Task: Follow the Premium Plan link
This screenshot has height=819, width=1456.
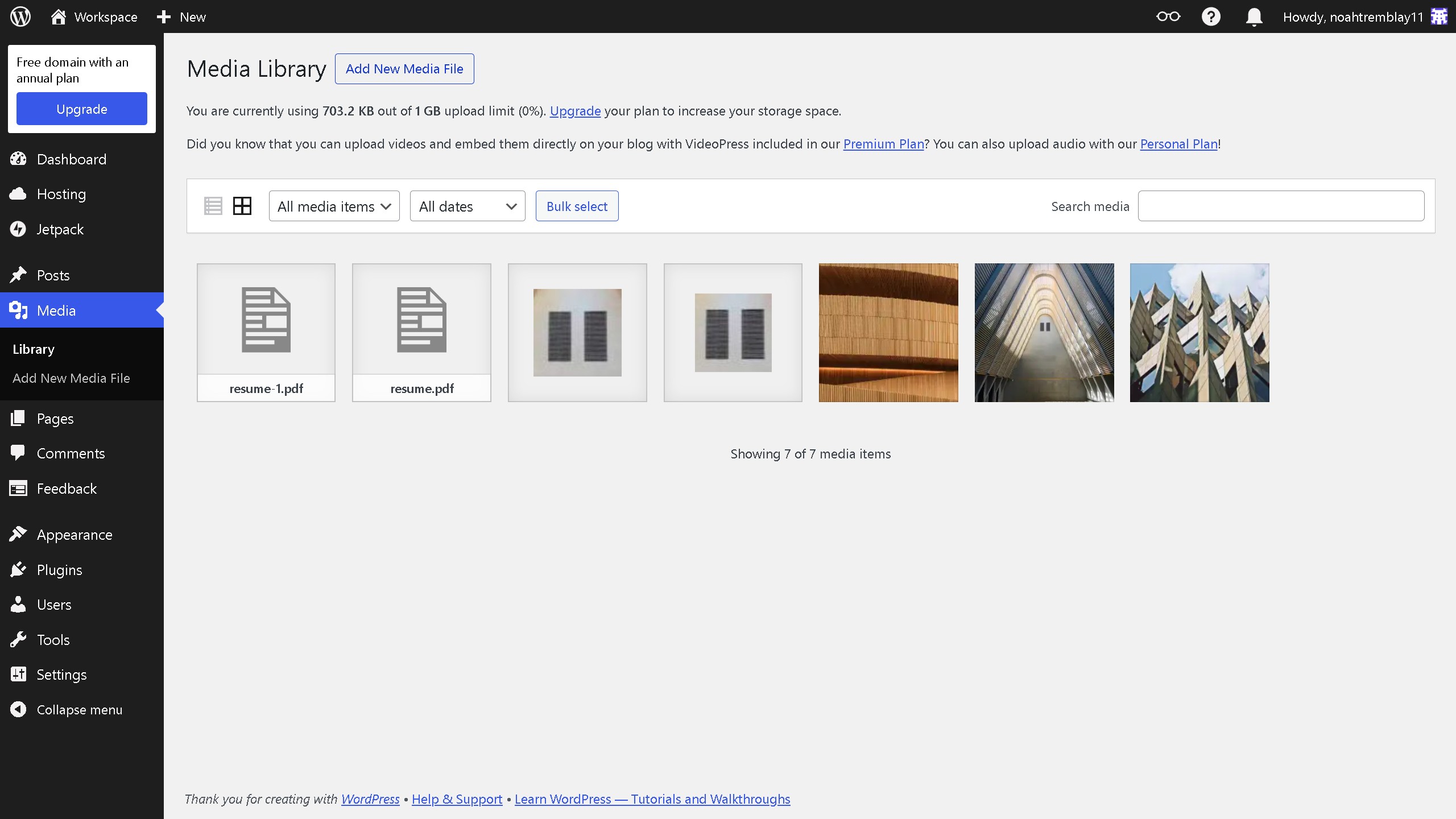Action: coord(883,144)
